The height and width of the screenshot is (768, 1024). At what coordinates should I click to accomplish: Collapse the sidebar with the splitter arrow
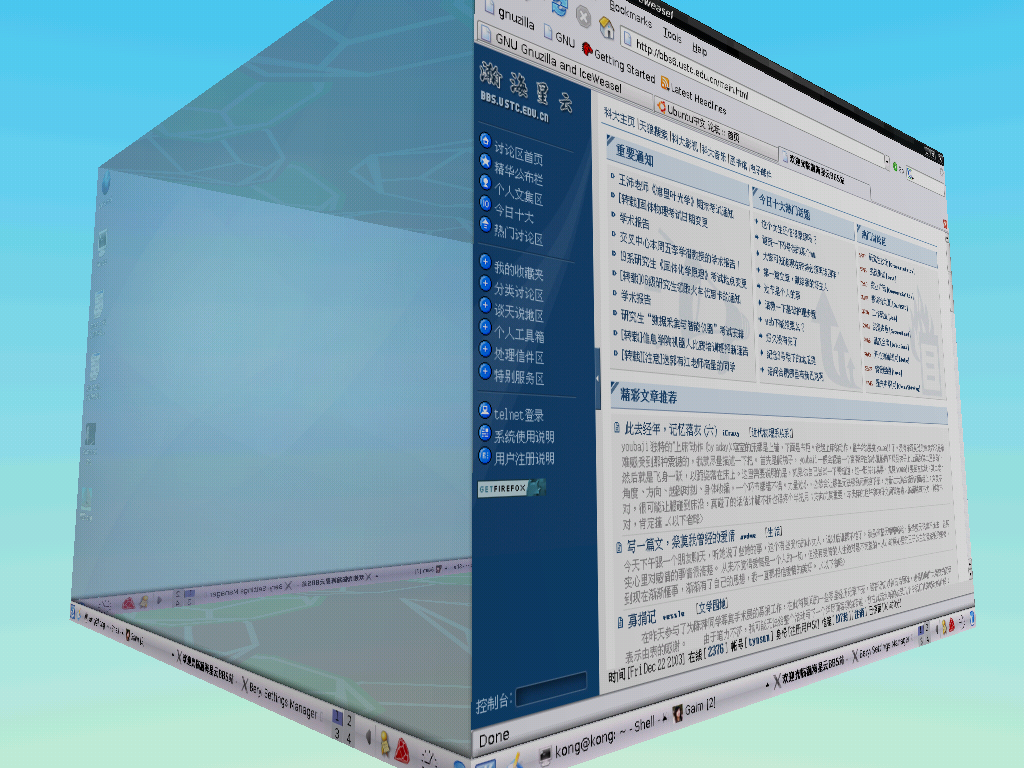[x=598, y=378]
